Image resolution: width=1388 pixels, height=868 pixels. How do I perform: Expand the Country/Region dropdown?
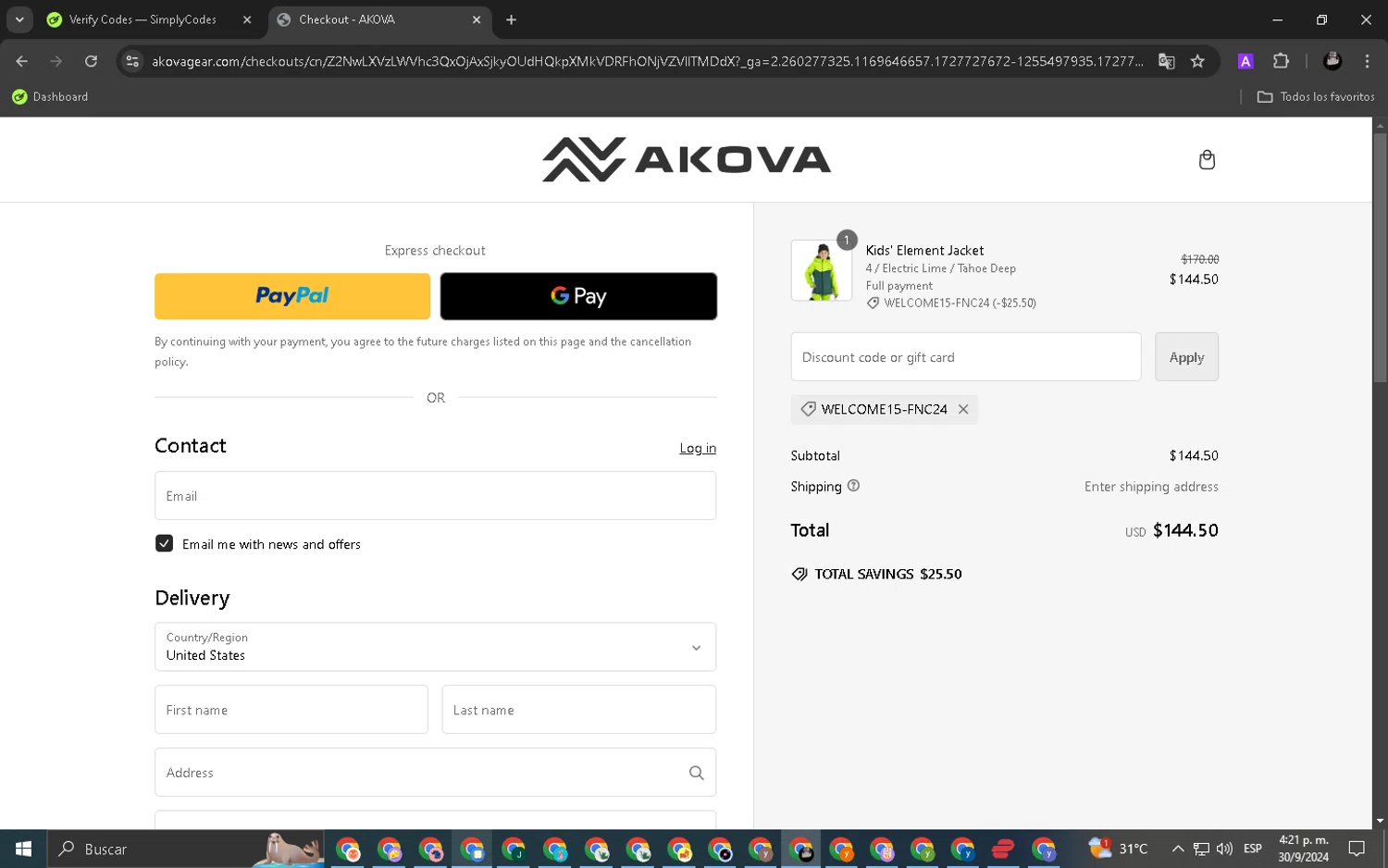[x=435, y=647]
